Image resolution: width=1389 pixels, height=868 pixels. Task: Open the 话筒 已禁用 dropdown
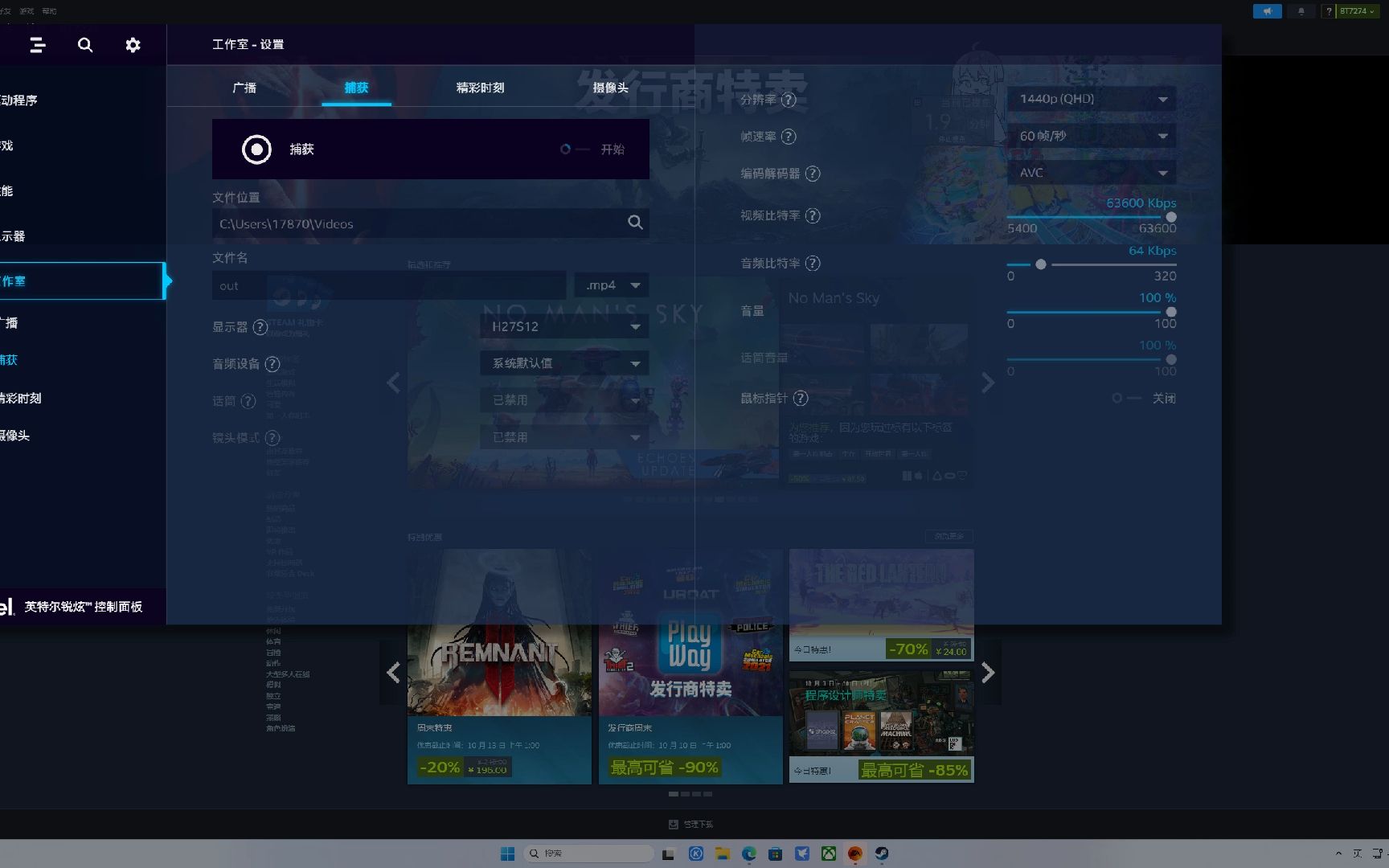point(564,400)
